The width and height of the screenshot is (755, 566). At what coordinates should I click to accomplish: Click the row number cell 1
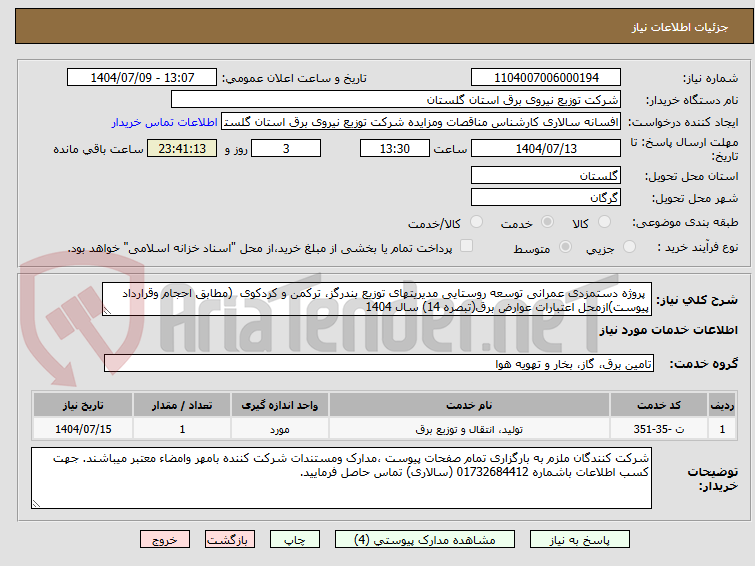722,429
